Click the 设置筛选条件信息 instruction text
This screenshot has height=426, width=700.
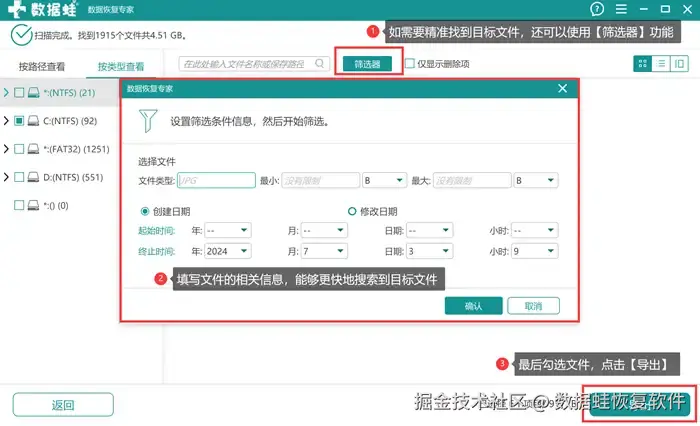250,121
